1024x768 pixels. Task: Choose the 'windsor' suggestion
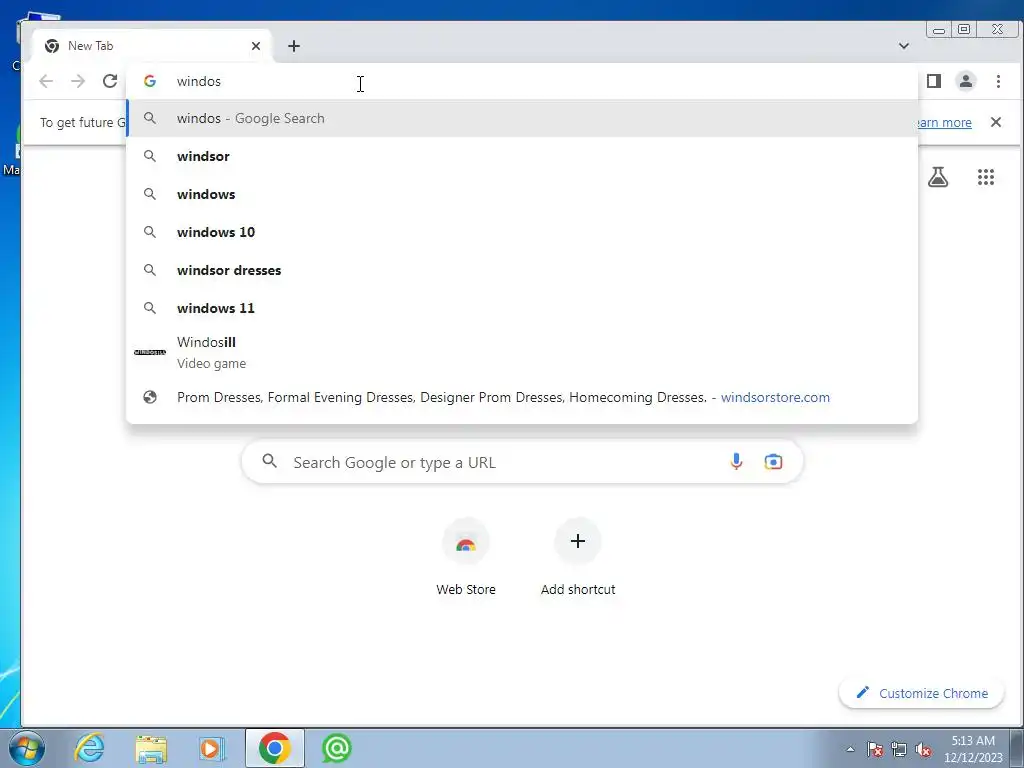(522, 156)
